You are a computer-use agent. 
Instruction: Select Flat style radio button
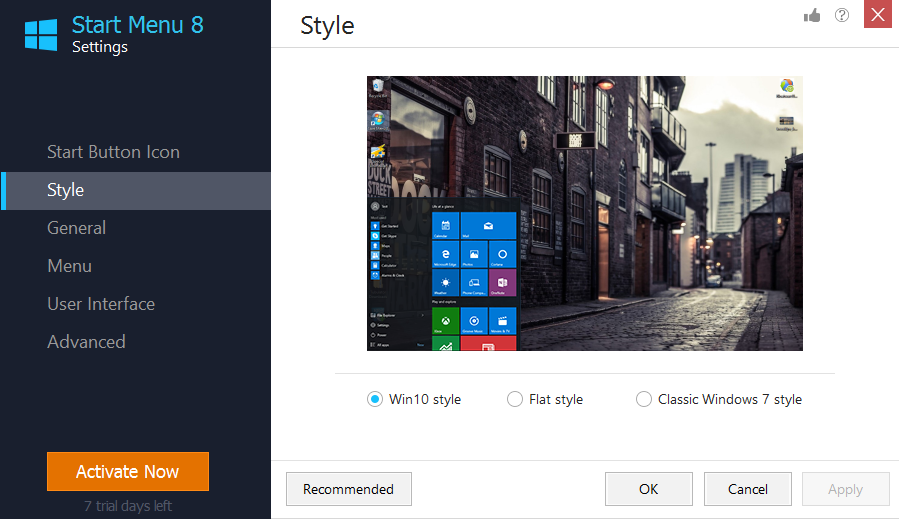(515, 399)
